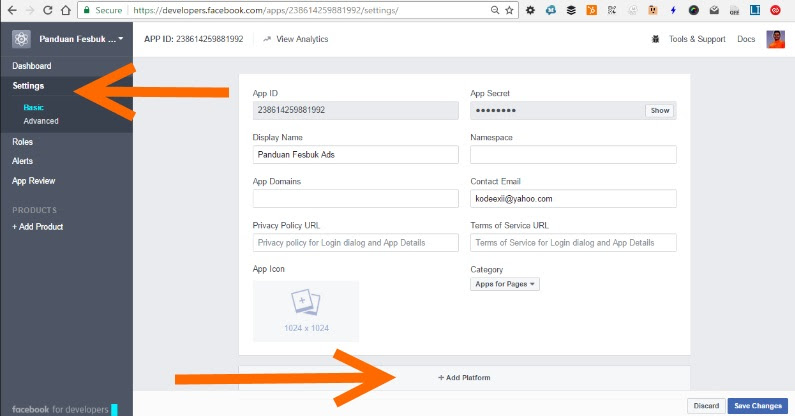
Task: Click the Terms of Service URL field
Action: (573, 242)
